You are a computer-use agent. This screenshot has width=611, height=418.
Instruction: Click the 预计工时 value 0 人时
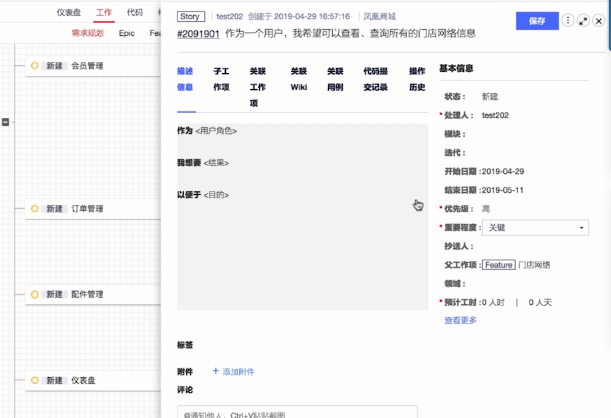point(493,302)
